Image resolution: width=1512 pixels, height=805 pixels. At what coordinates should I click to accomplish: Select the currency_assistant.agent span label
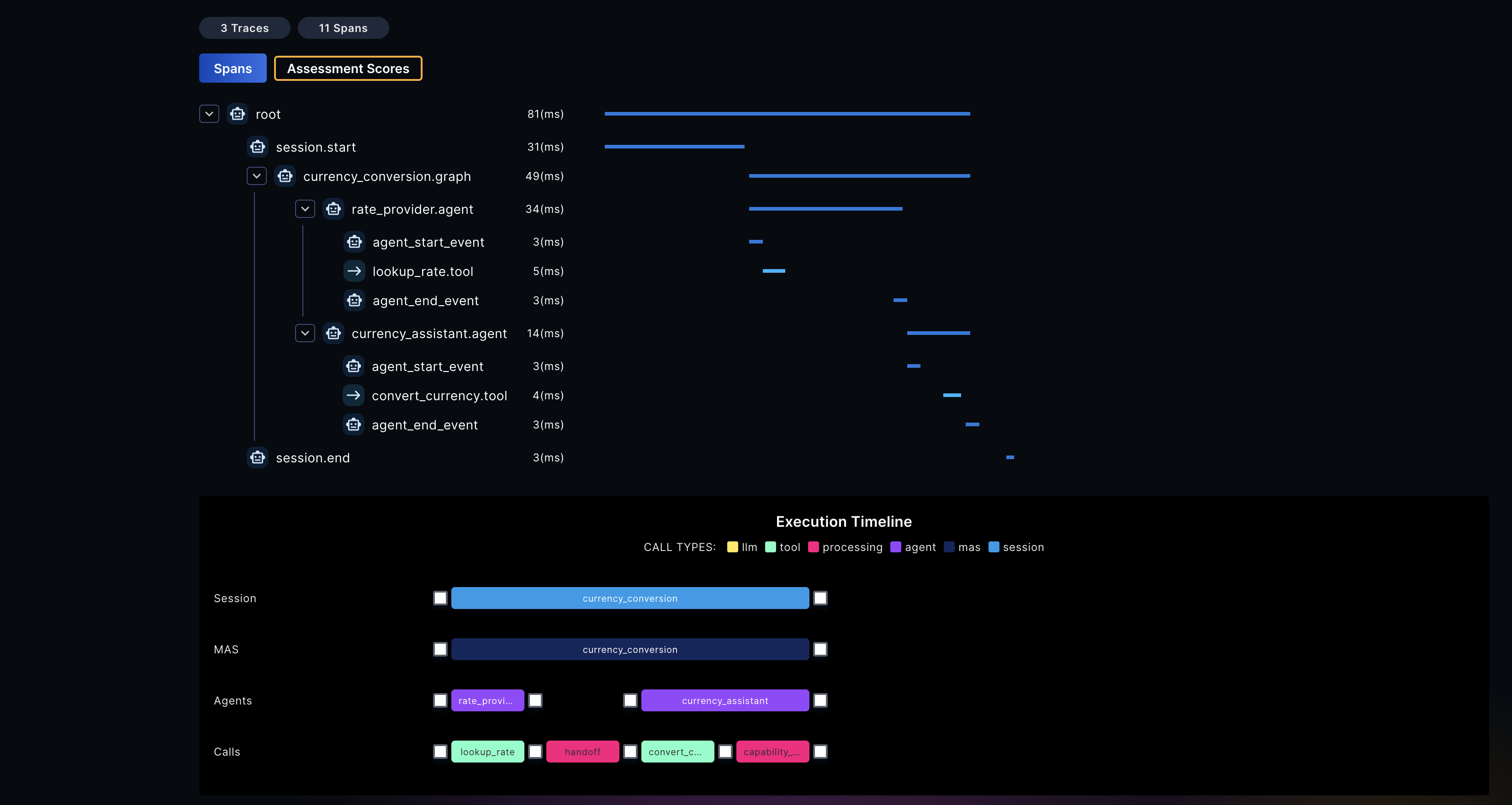[x=429, y=334]
